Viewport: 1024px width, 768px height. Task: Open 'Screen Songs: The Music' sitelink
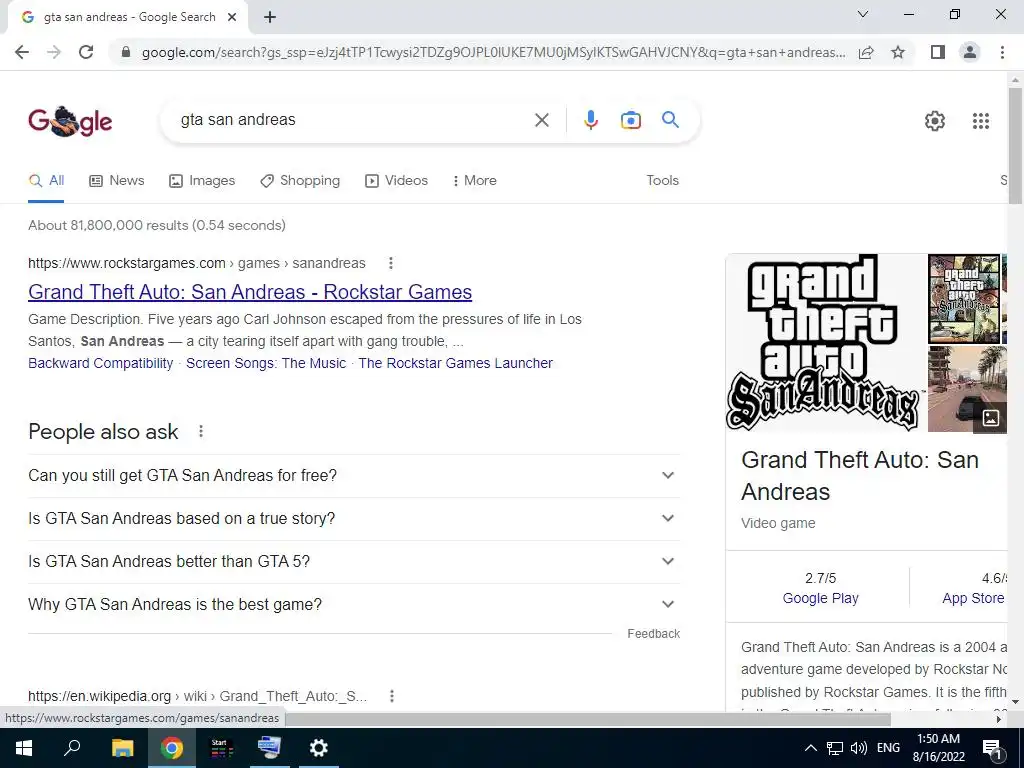click(266, 363)
